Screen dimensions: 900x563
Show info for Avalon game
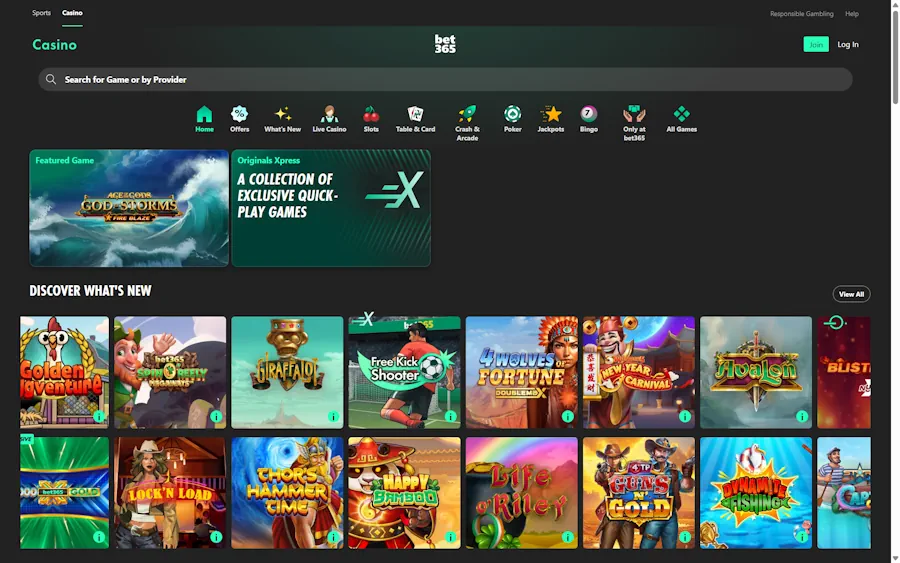[x=802, y=416]
